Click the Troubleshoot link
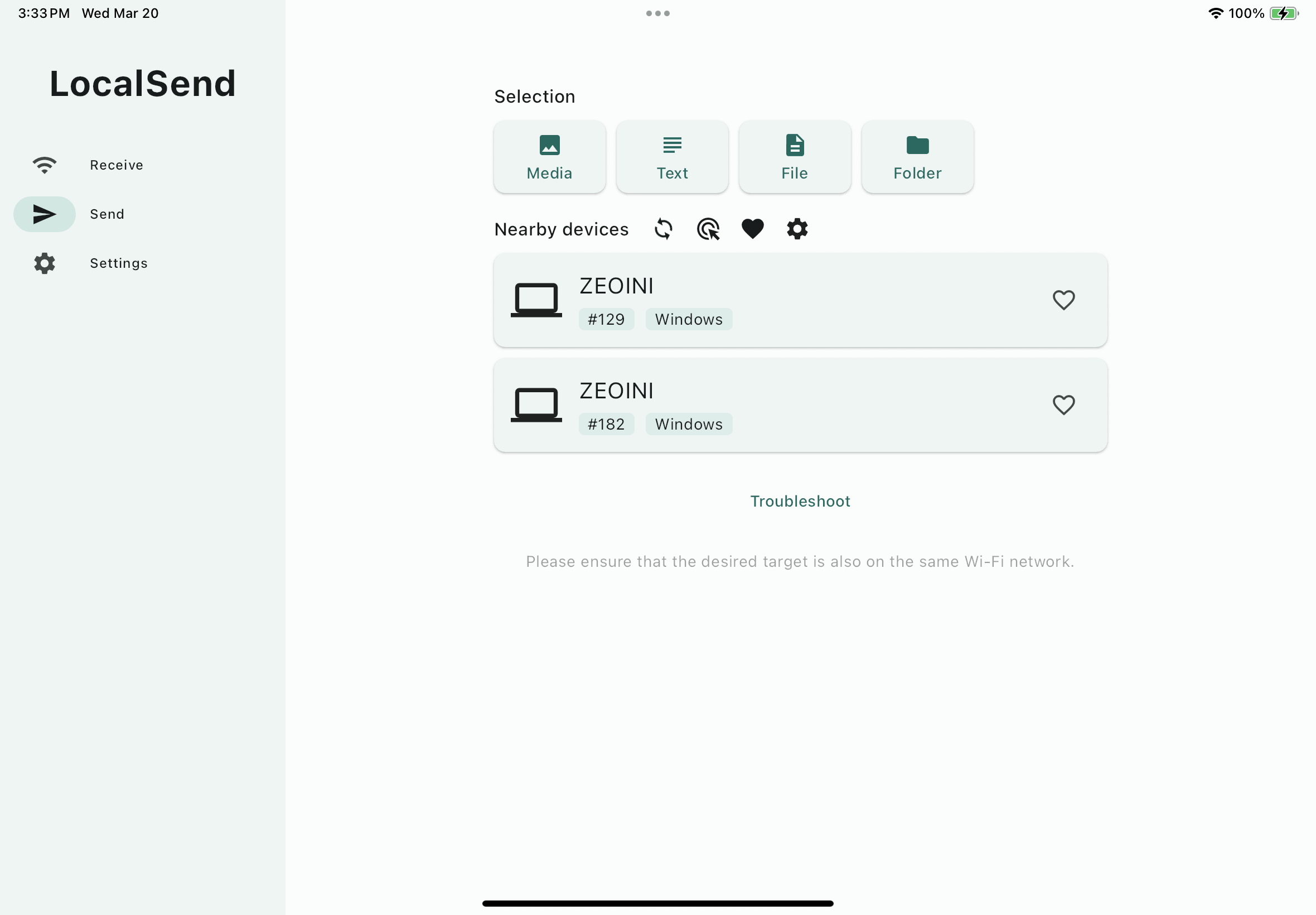 click(x=801, y=501)
